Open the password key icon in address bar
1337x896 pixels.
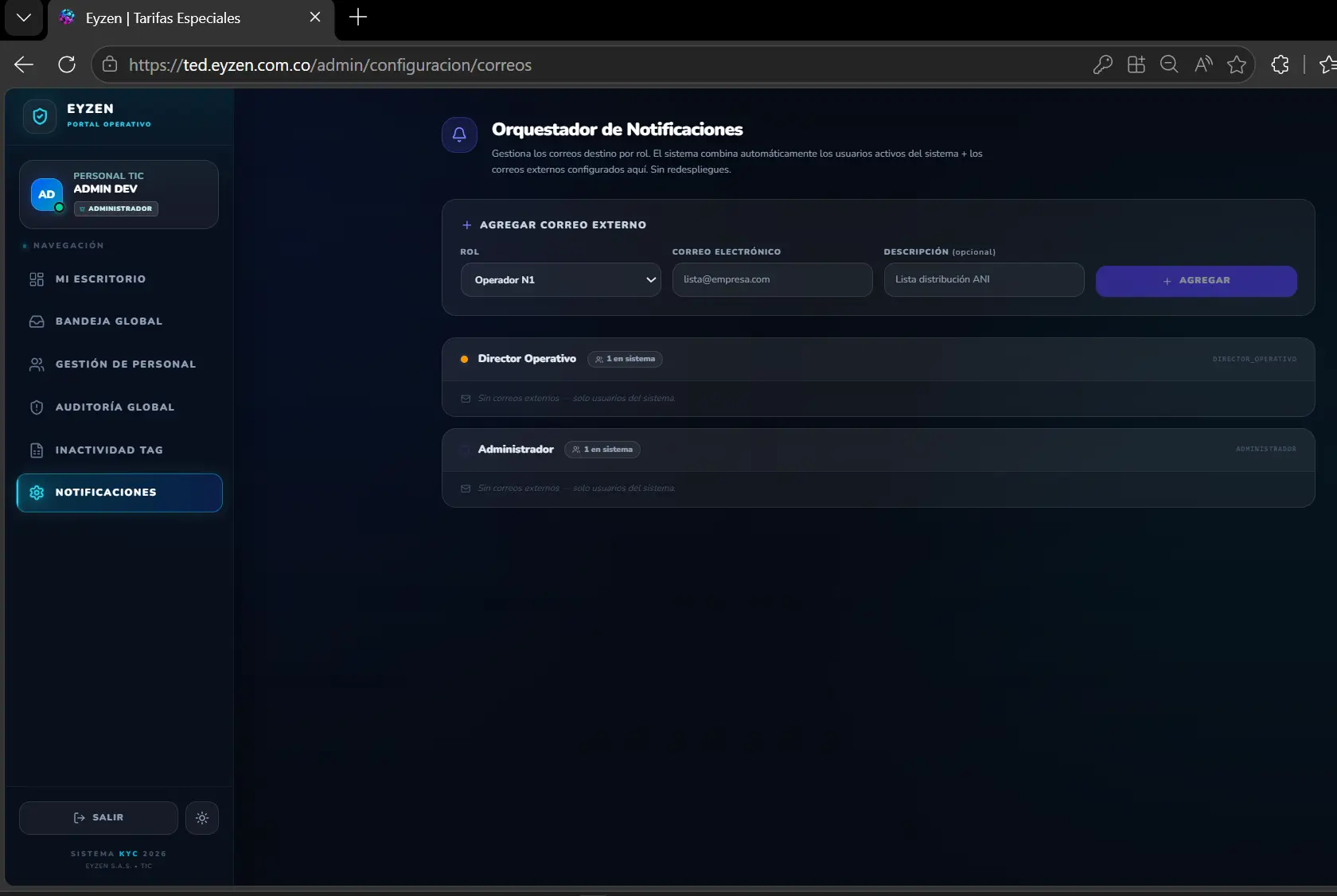pyautogui.click(x=1102, y=65)
